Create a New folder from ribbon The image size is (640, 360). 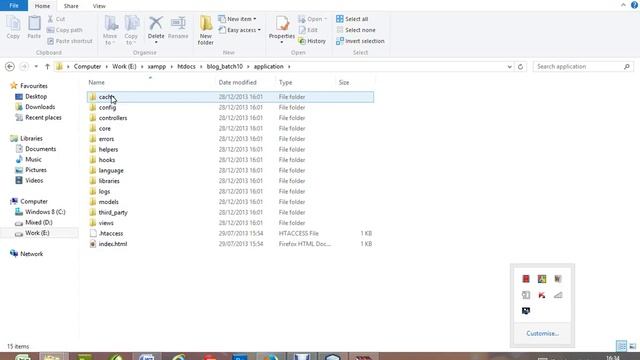click(x=206, y=30)
